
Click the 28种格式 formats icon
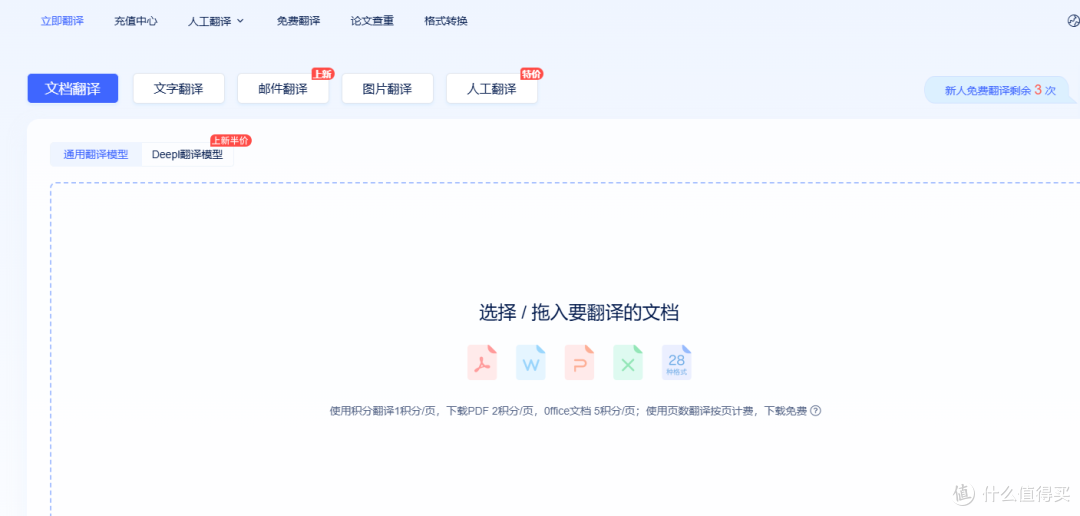click(676, 362)
